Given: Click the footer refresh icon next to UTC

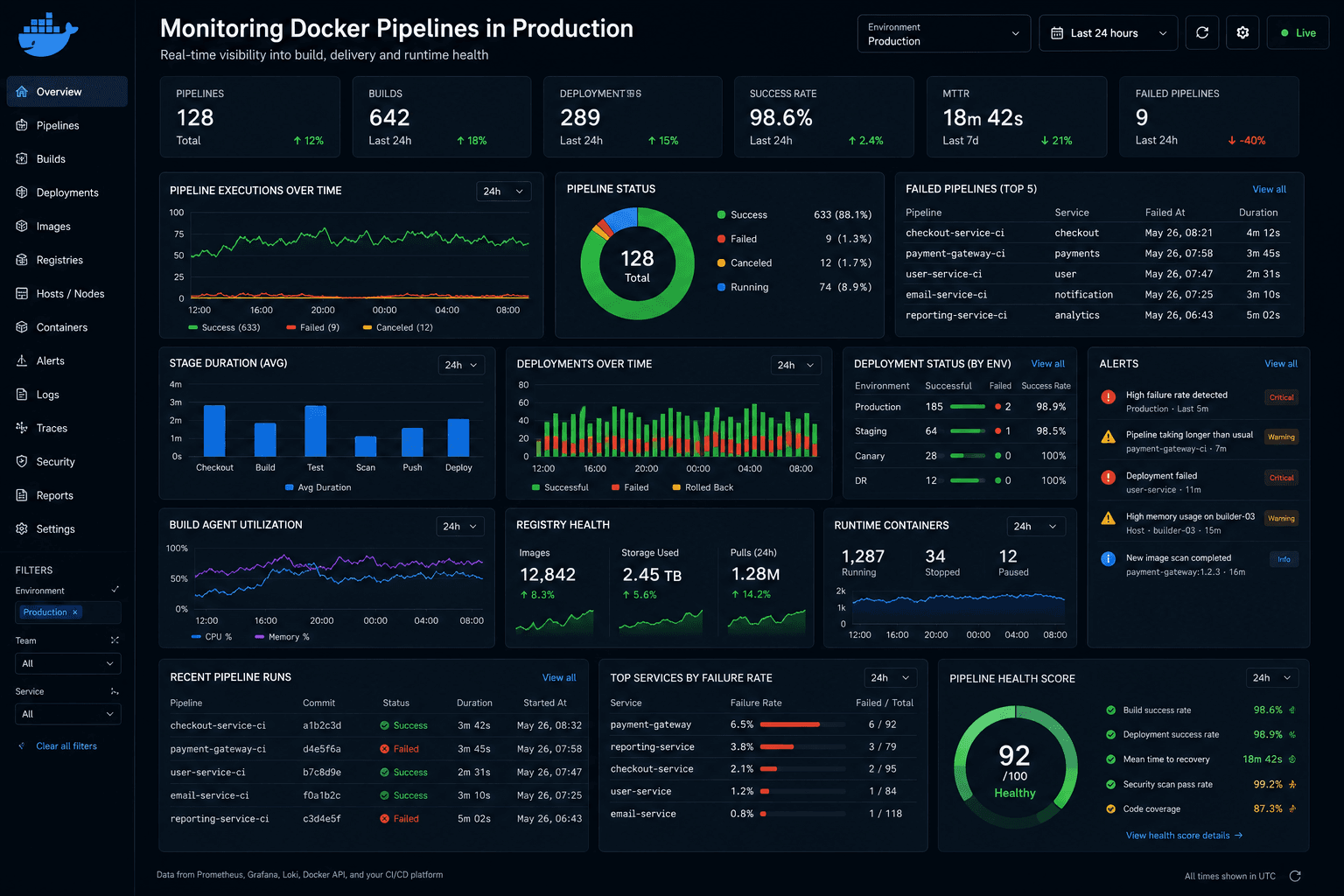Looking at the screenshot, I should (1295, 876).
